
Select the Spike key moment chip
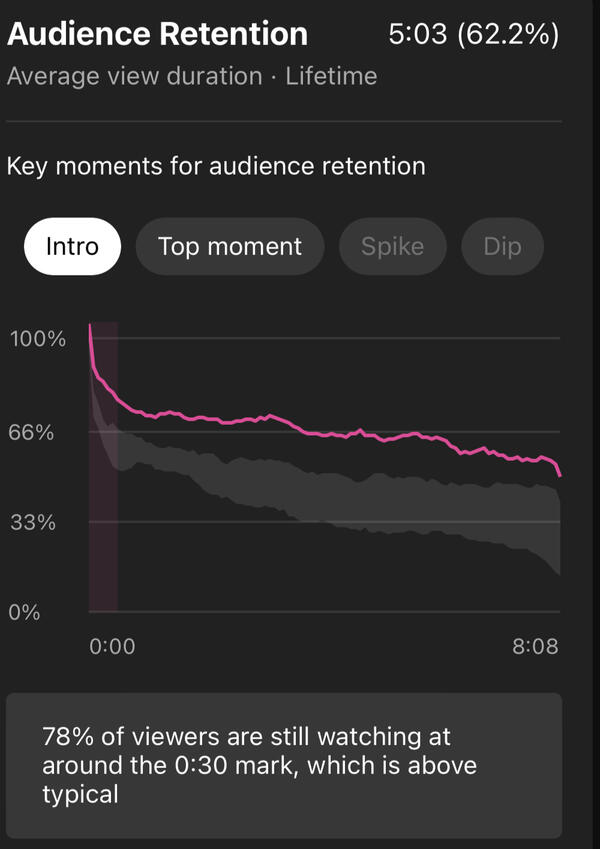(392, 246)
